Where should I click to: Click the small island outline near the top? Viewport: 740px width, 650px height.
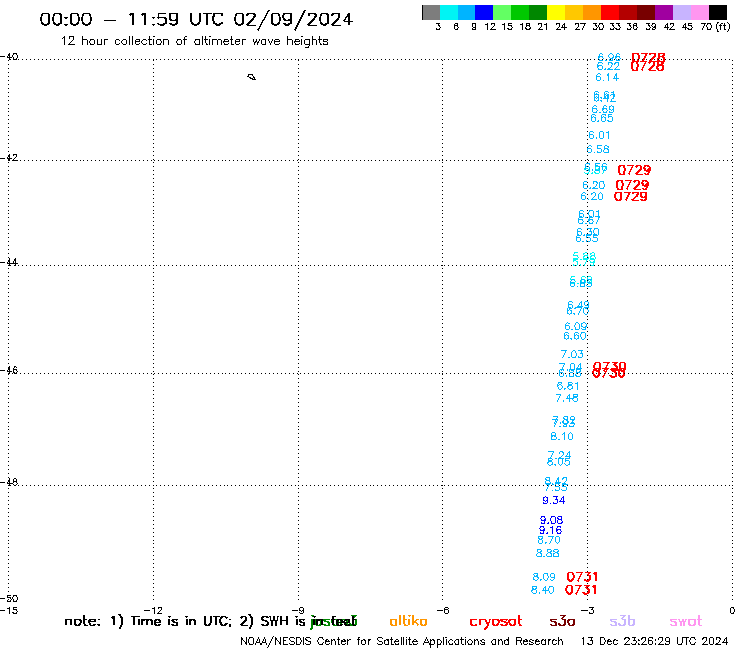tap(252, 76)
